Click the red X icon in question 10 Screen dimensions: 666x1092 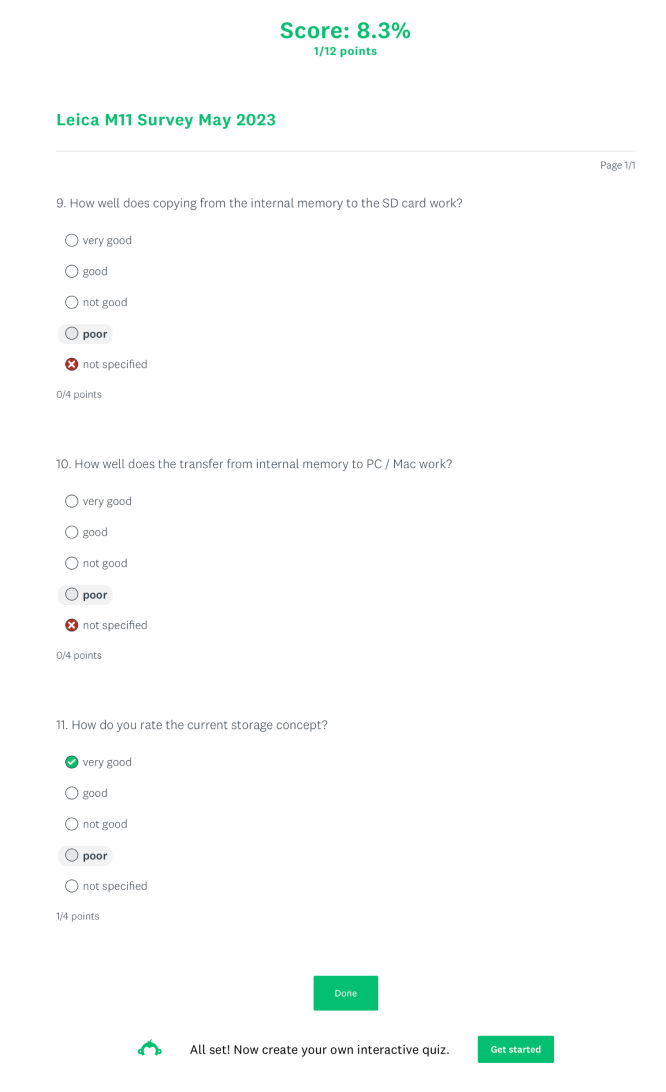(71, 625)
